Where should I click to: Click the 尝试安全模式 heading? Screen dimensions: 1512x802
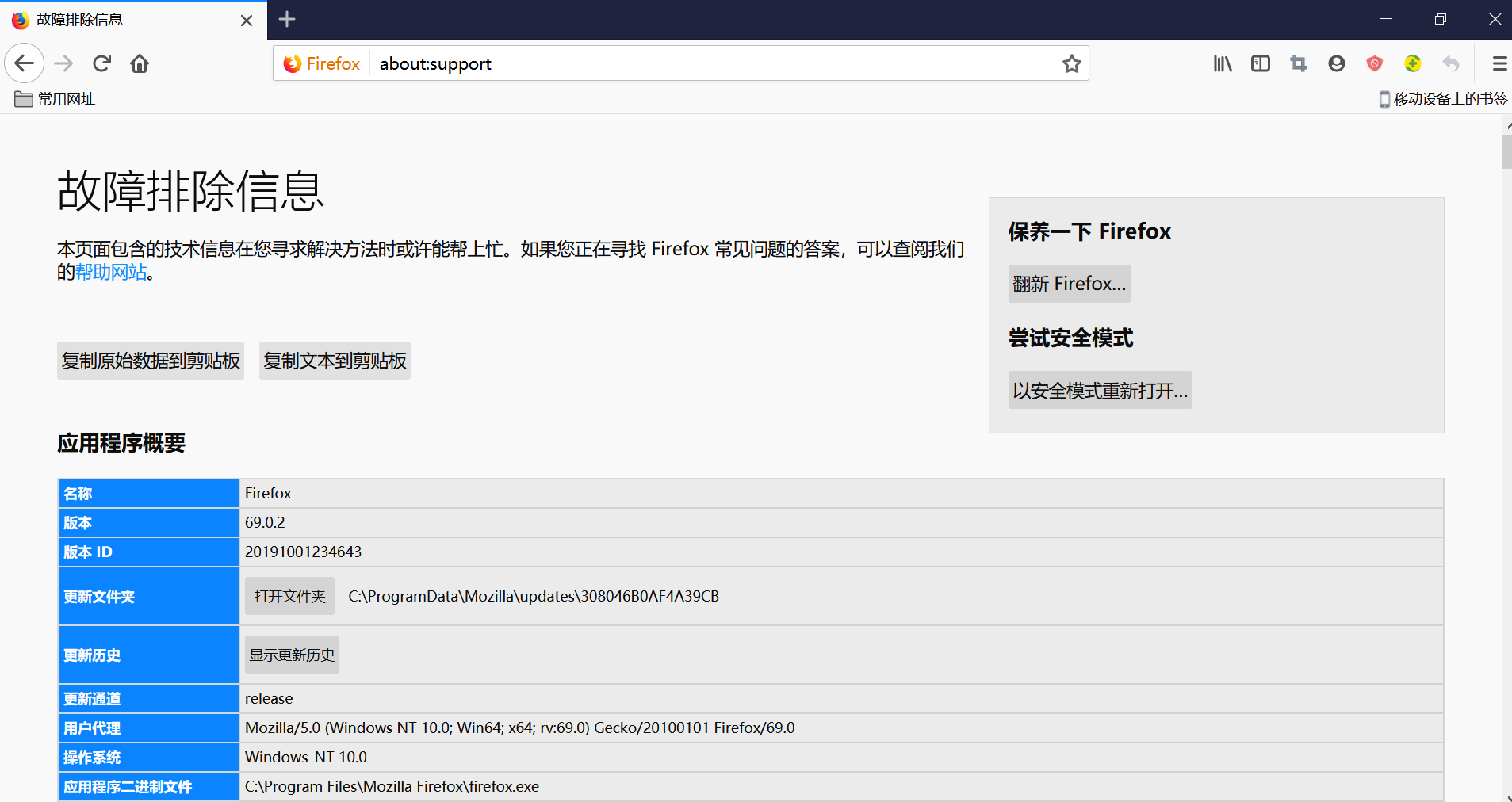point(1070,338)
